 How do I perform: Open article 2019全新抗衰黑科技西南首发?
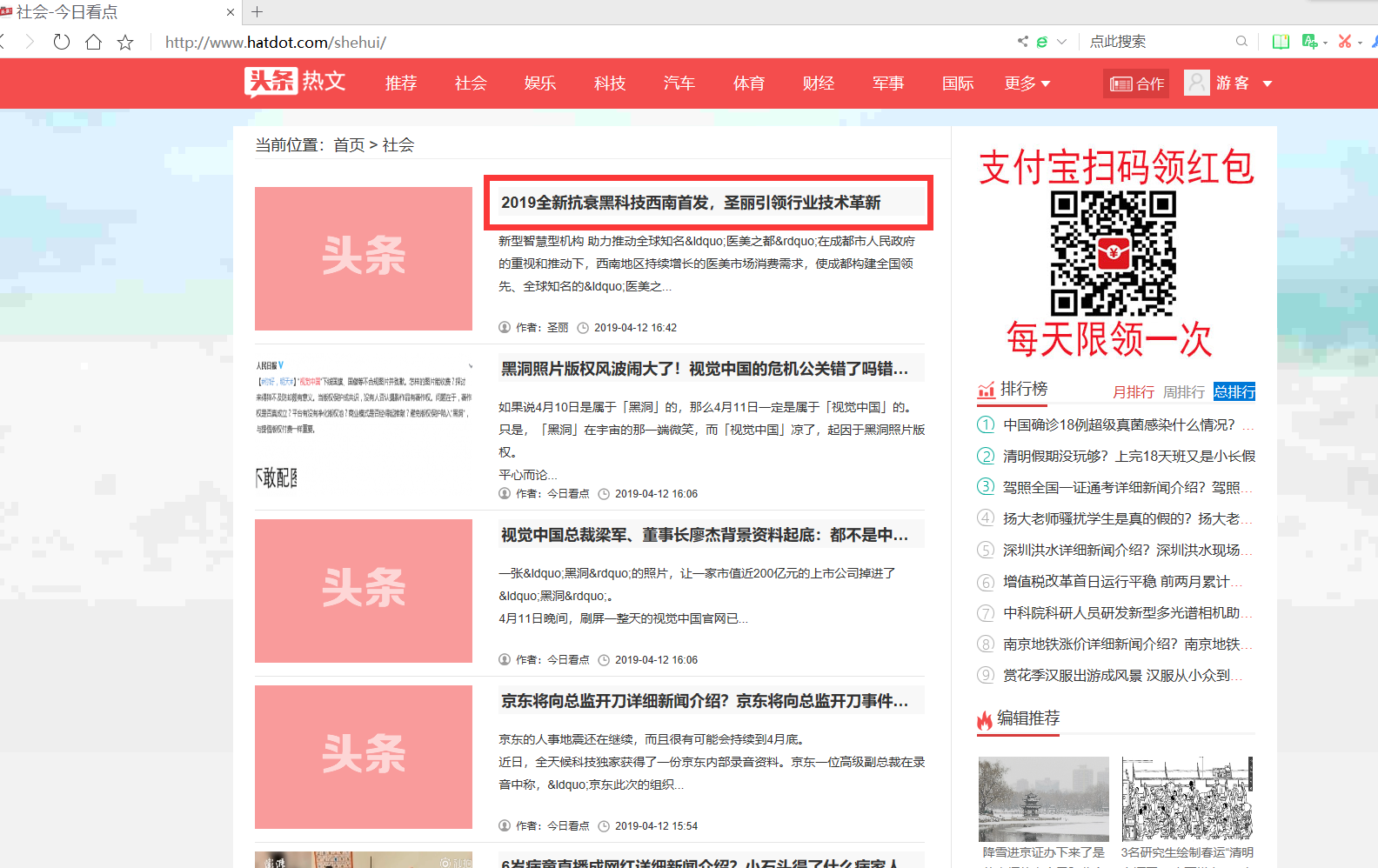(x=691, y=203)
